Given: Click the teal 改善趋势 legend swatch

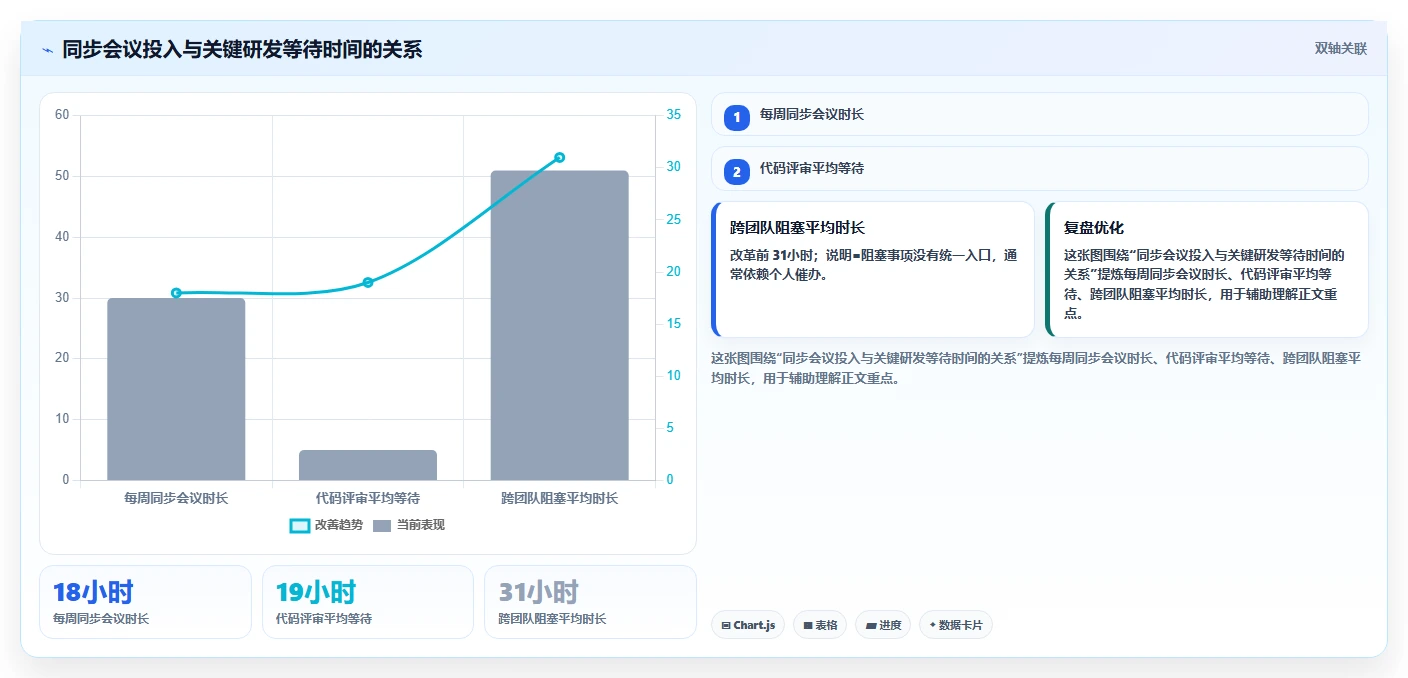Looking at the screenshot, I should click(299, 526).
